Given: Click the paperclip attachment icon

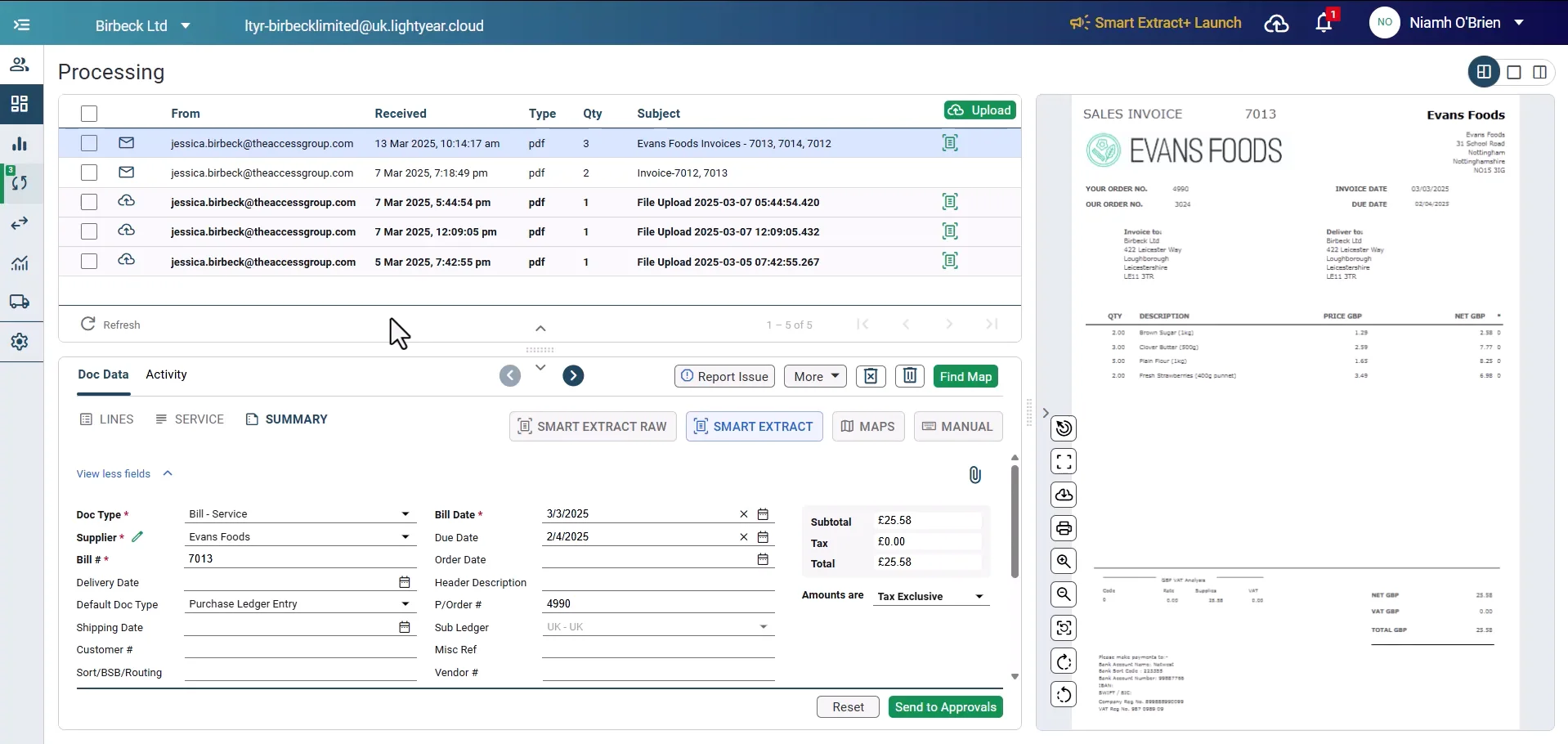Looking at the screenshot, I should [974, 475].
